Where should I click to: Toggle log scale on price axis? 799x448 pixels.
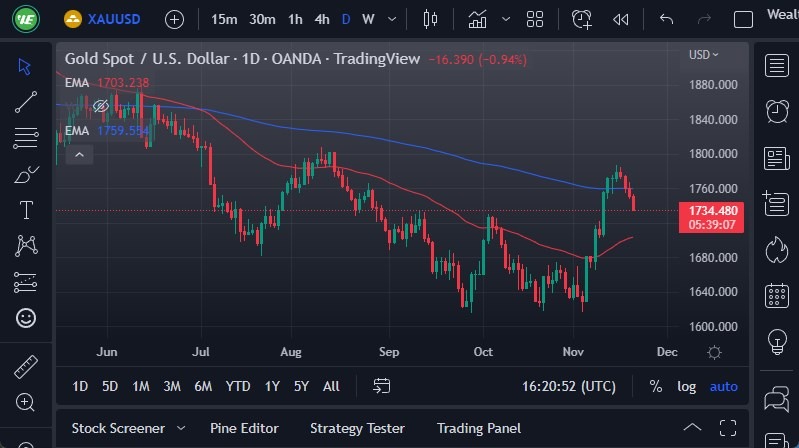coord(686,386)
